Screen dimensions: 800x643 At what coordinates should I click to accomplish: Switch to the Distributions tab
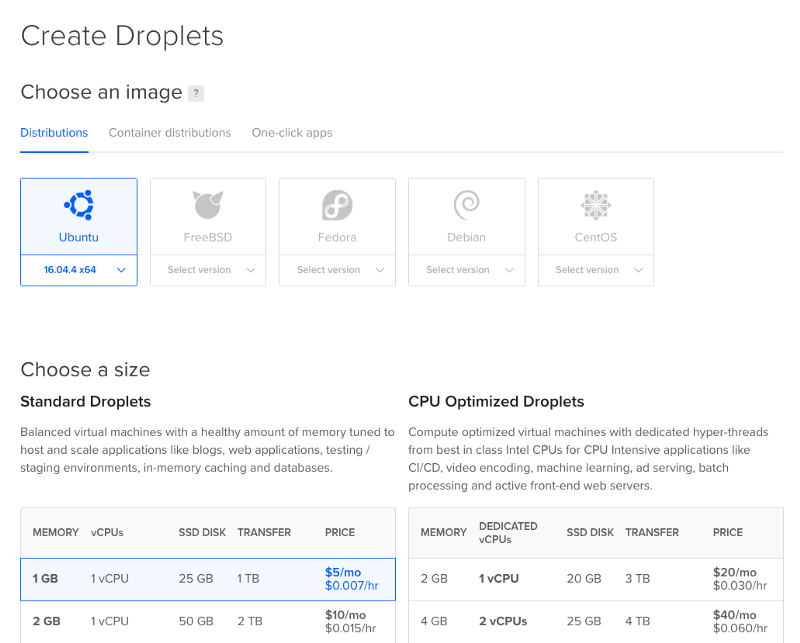pyautogui.click(x=54, y=133)
